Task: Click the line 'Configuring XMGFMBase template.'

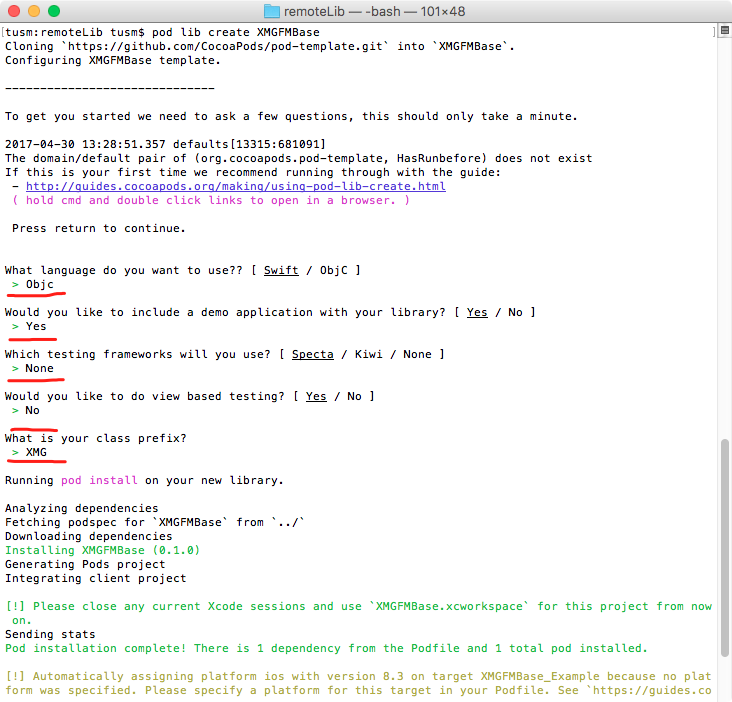Action: [113, 60]
